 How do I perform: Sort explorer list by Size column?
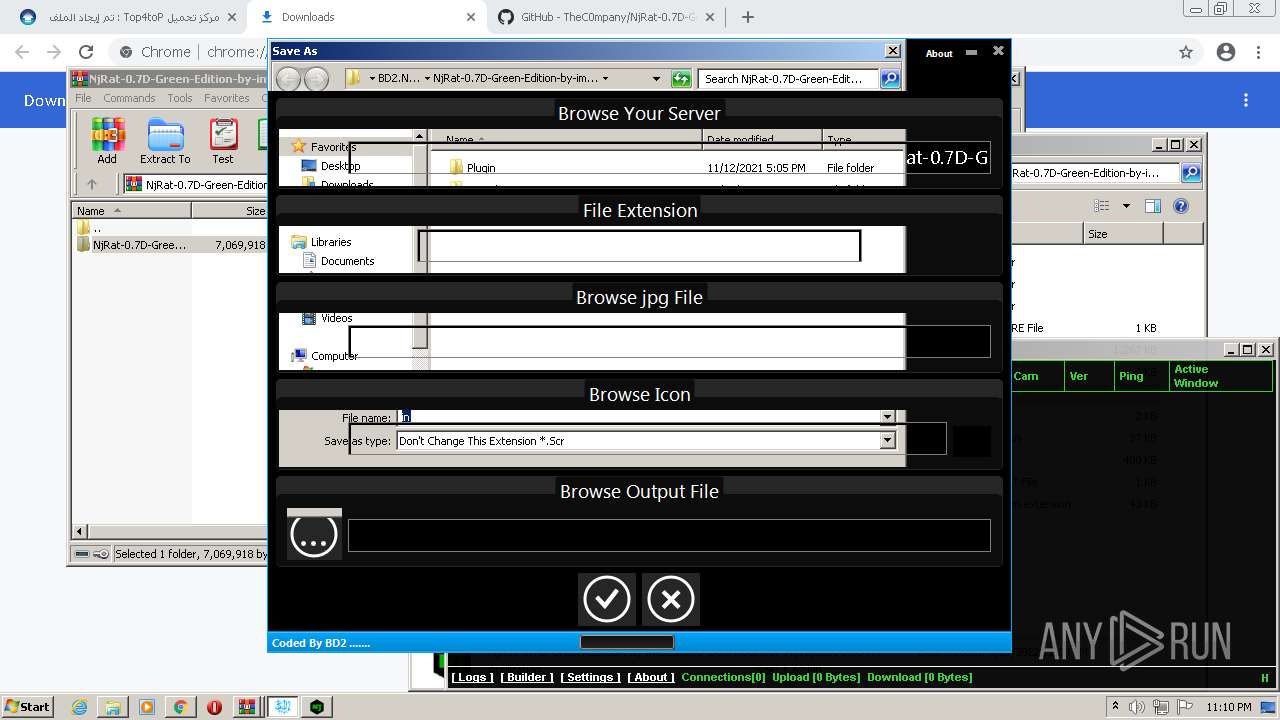[x=1123, y=234]
